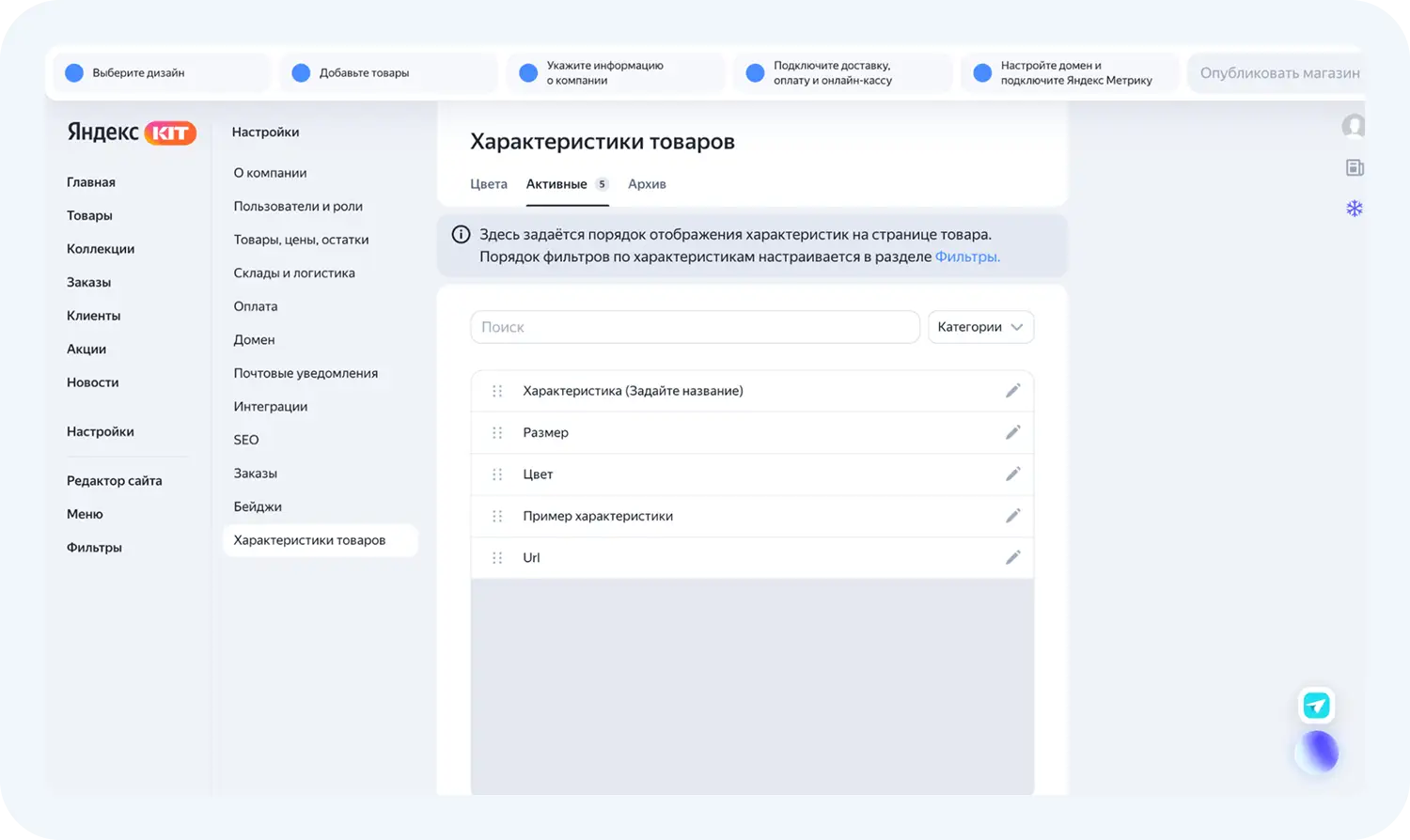The width and height of the screenshot is (1410, 840).
Task: Click the snowflake icon on right side
Action: (1354, 209)
